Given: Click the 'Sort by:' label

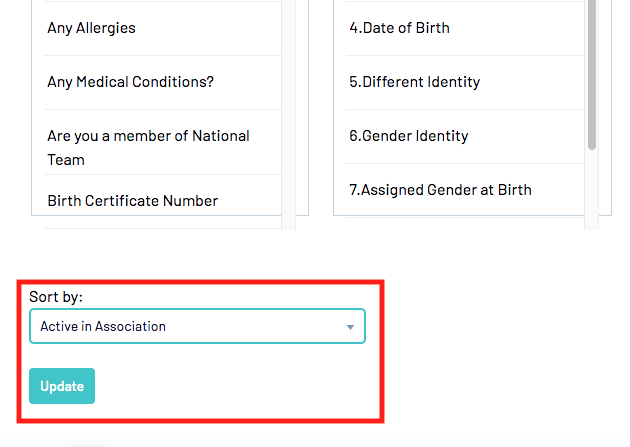Looking at the screenshot, I should coord(56,297).
